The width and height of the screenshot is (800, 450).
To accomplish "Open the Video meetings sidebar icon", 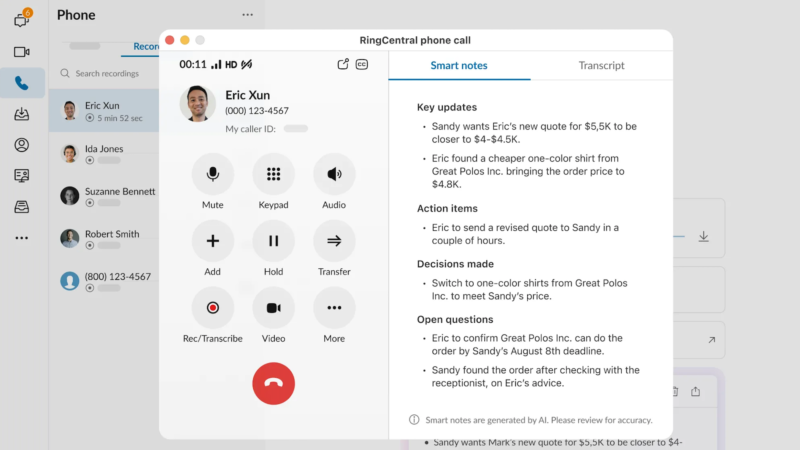I will (21, 52).
